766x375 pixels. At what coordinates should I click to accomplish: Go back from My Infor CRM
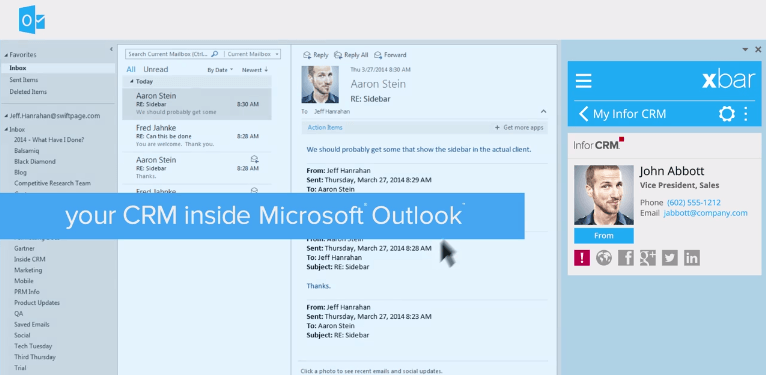tap(583, 114)
